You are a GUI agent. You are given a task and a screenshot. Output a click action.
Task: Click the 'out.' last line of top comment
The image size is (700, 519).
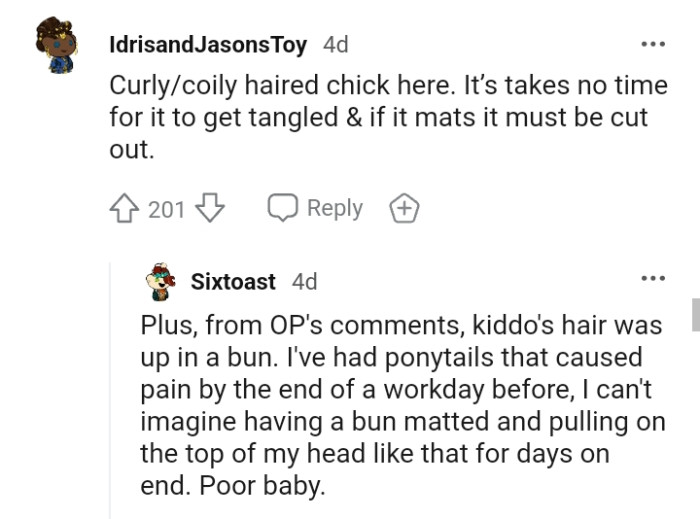click(x=130, y=149)
